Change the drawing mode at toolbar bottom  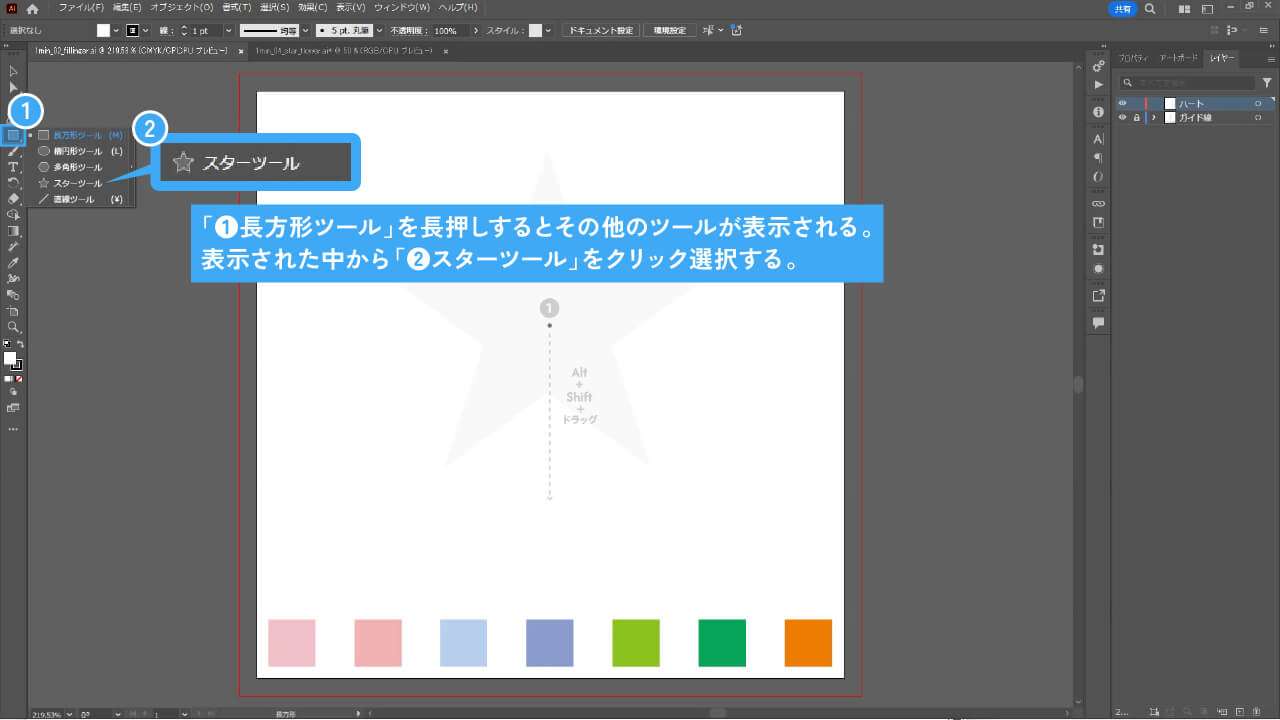click(13, 392)
